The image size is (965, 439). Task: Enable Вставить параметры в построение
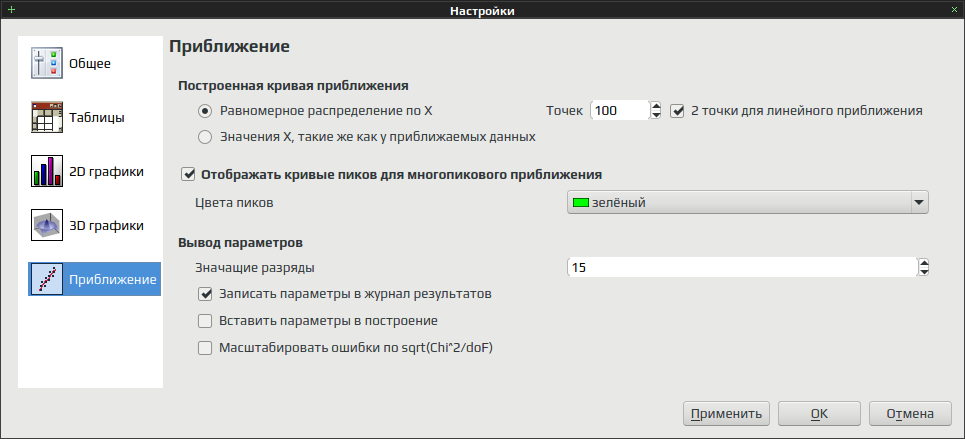click(204, 321)
